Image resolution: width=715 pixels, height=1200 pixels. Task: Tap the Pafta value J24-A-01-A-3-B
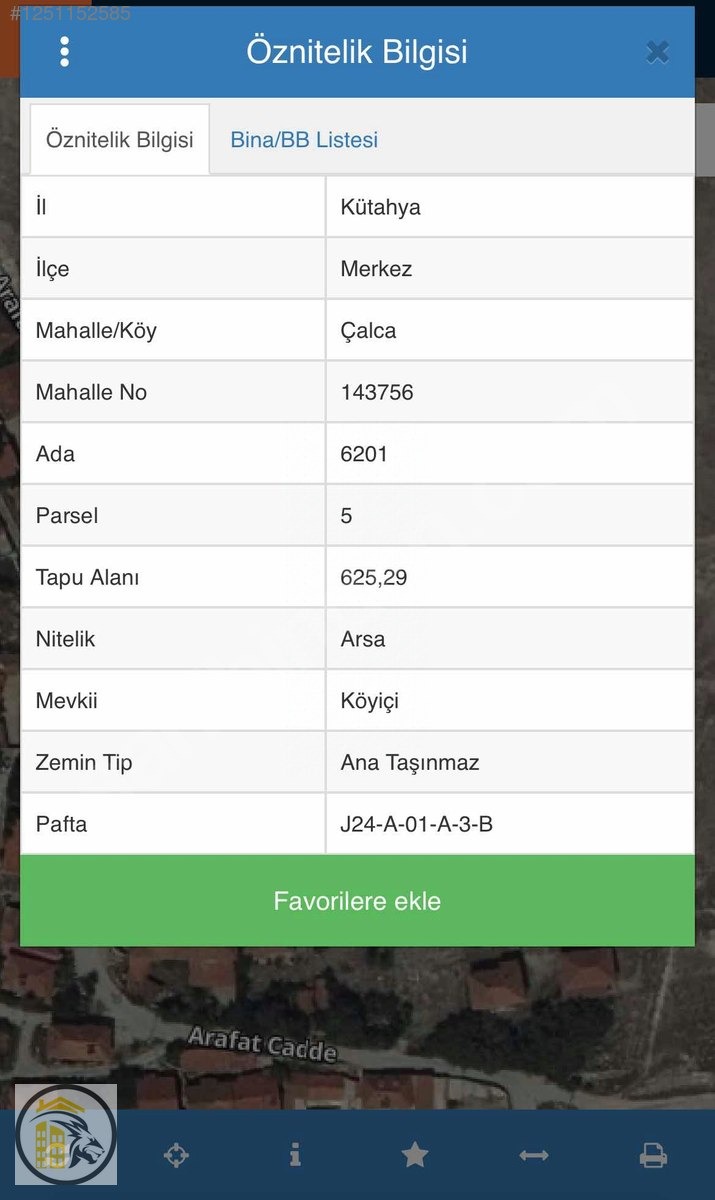click(x=417, y=824)
